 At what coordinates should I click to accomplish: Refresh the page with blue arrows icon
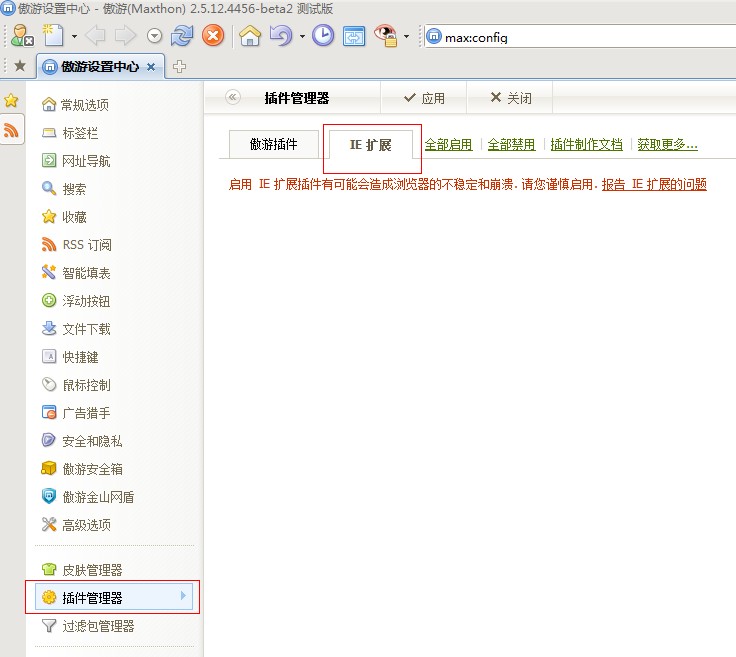coord(182,36)
